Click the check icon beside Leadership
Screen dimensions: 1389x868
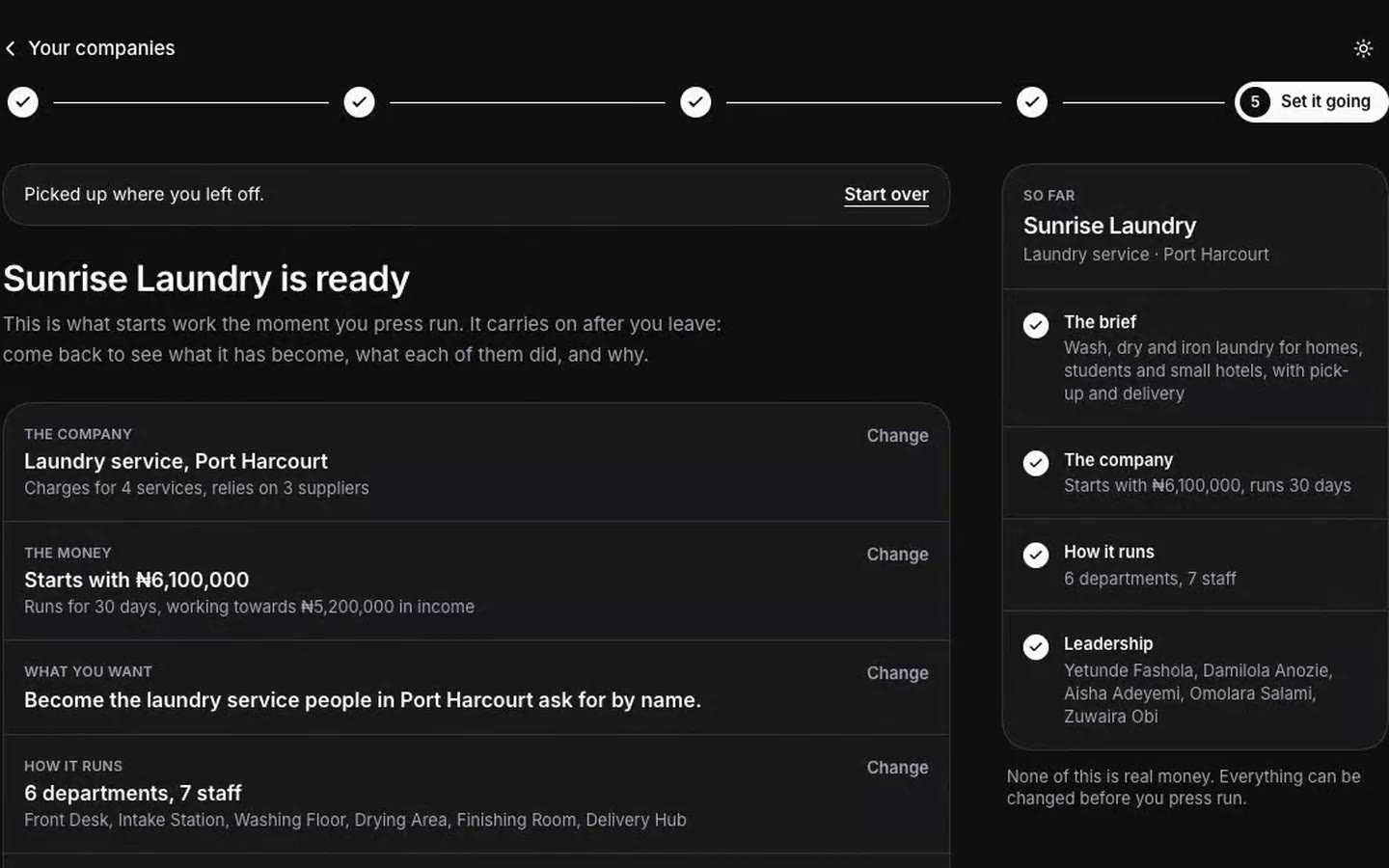(x=1036, y=647)
